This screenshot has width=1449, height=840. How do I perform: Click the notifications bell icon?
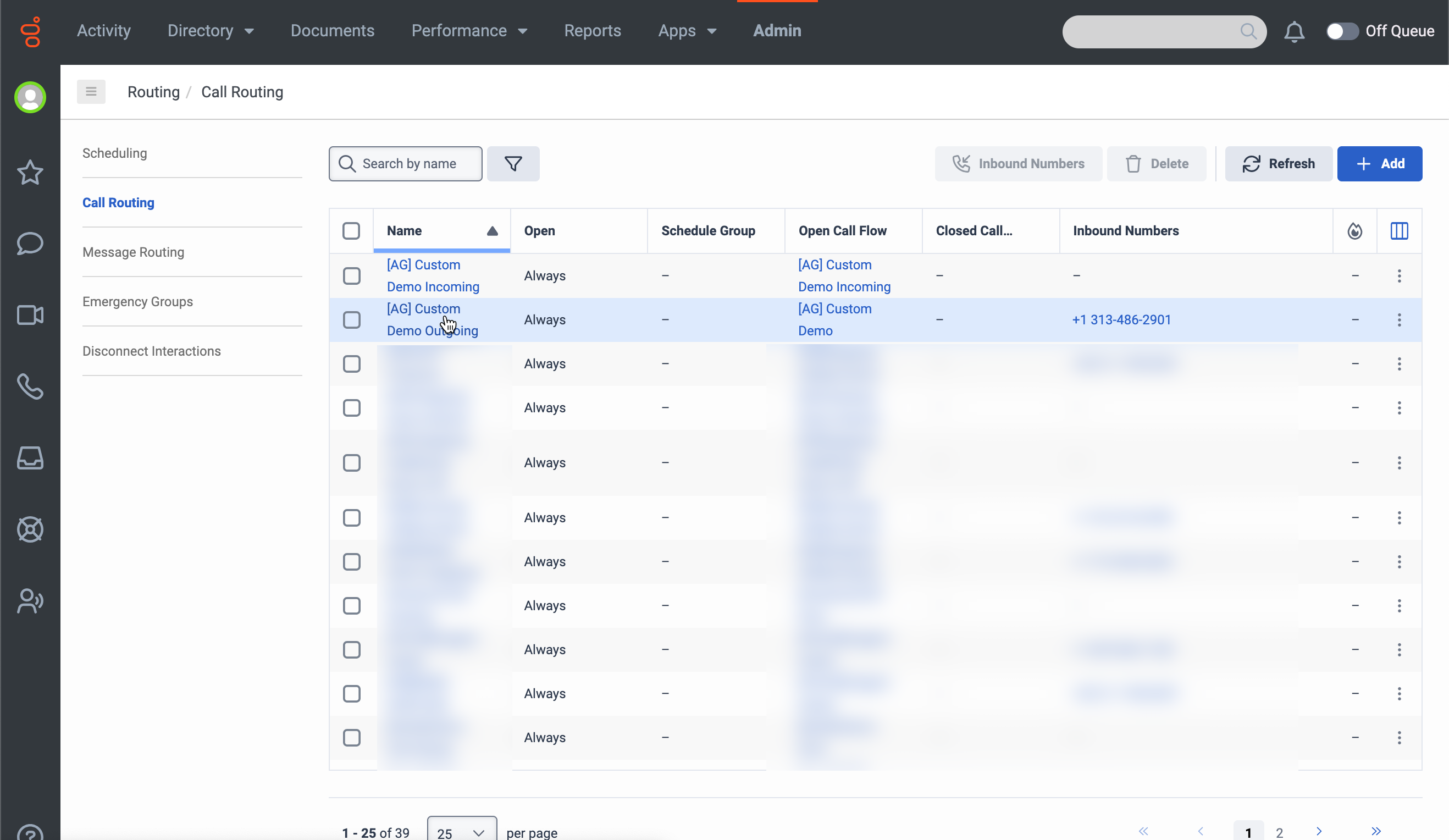pyautogui.click(x=1294, y=31)
